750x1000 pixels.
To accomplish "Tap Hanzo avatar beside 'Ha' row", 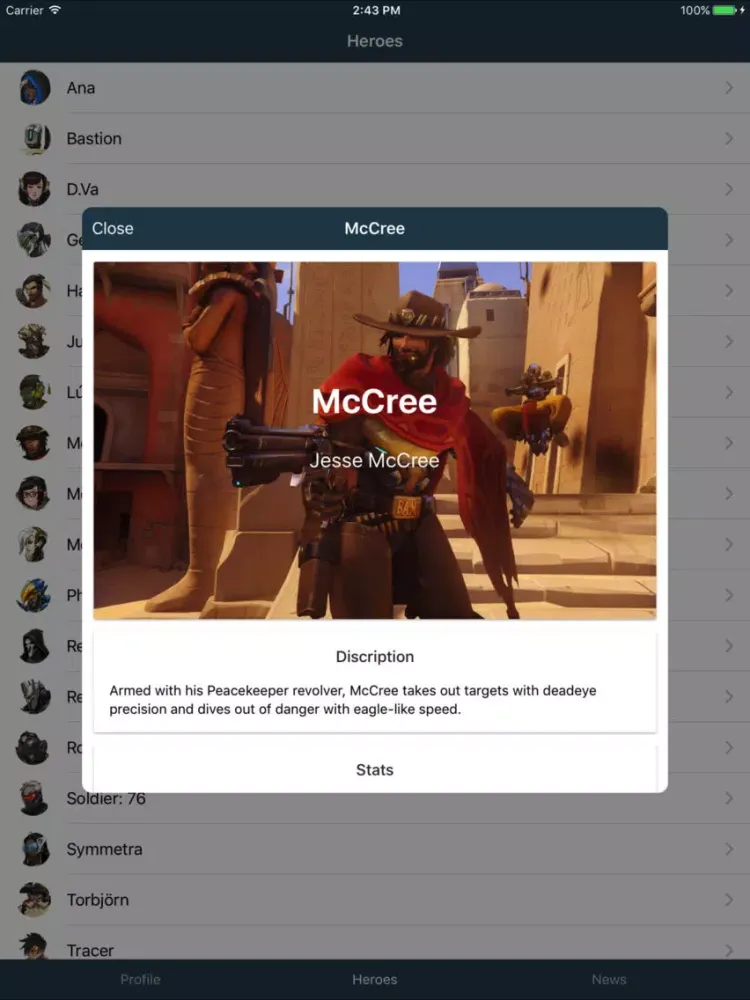I will pos(34,291).
